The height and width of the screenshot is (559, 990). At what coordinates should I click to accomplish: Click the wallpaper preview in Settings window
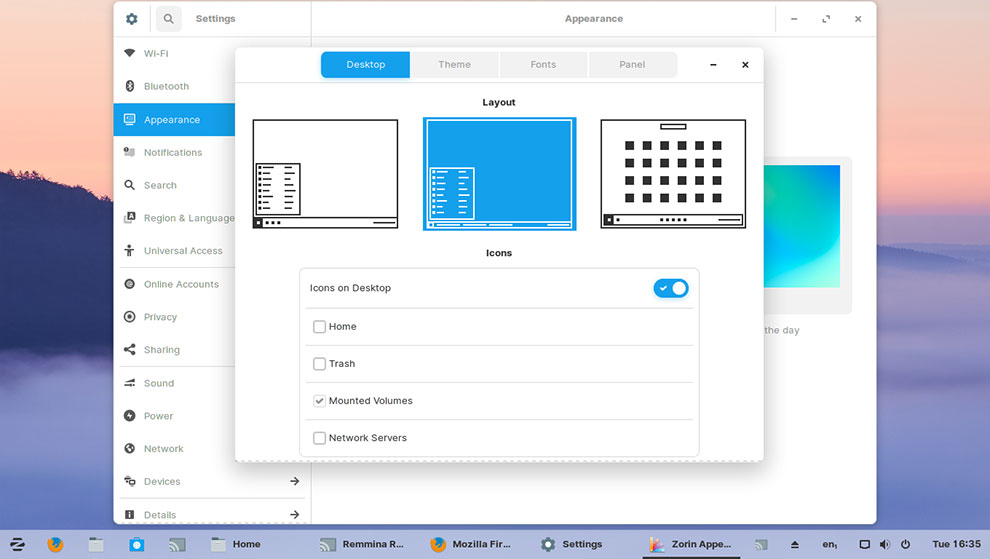pyautogui.click(x=802, y=226)
